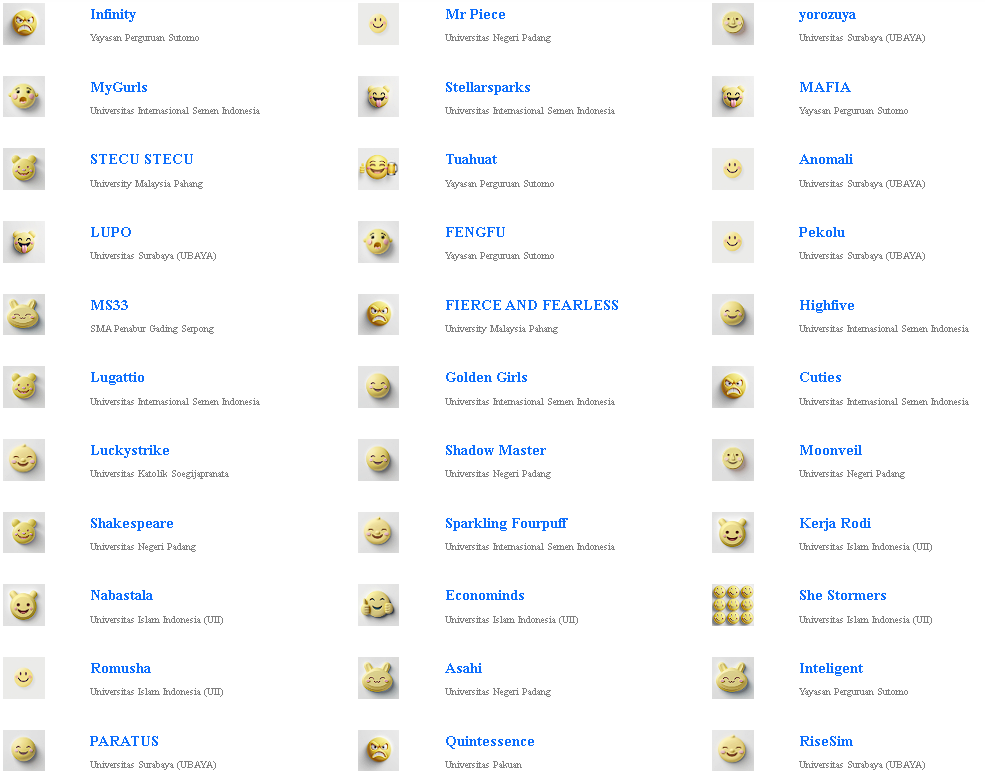Open the Quintessence team link
This screenshot has width=985, height=776.
pyautogui.click(x=489, y=741)
